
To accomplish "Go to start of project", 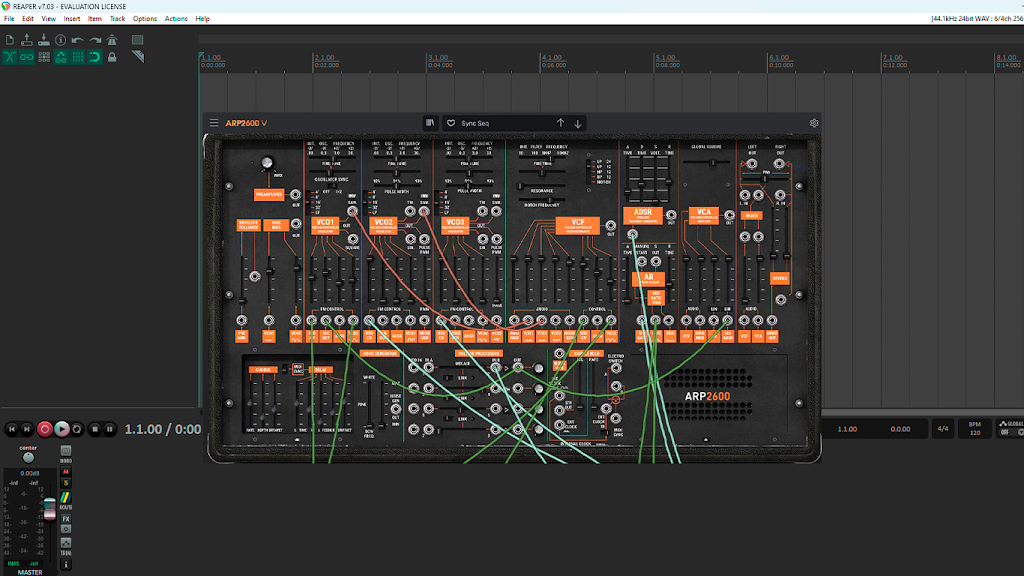I will (x=11, y=429).
